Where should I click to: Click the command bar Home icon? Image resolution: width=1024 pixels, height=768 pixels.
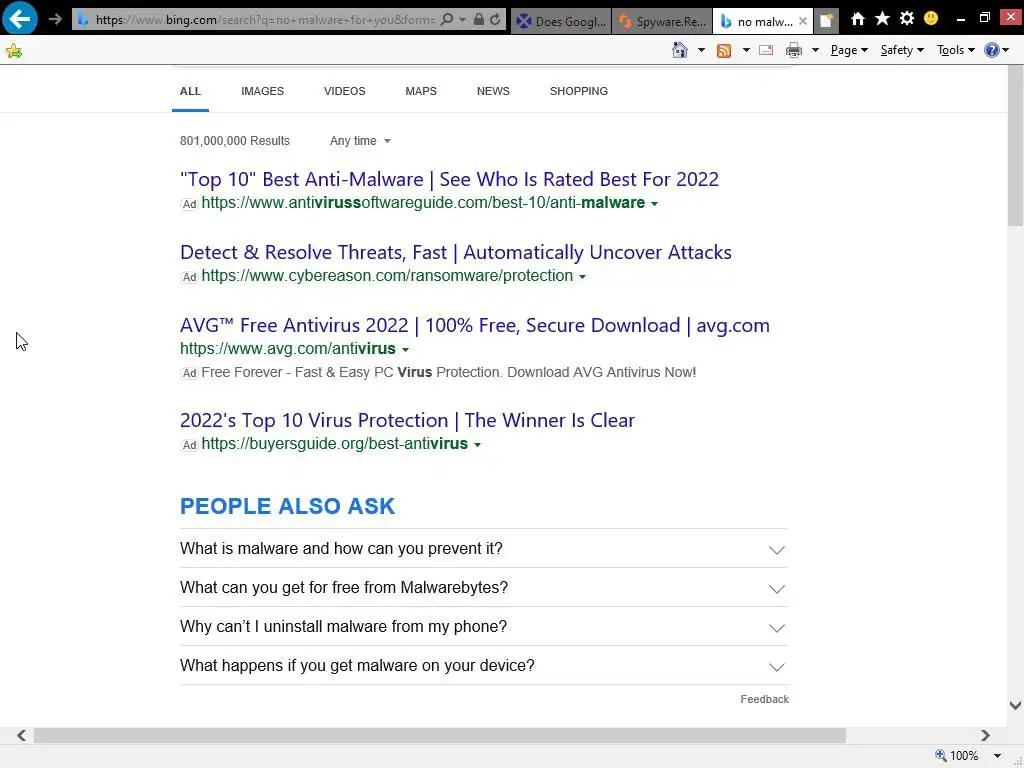(x=680, y=50)
